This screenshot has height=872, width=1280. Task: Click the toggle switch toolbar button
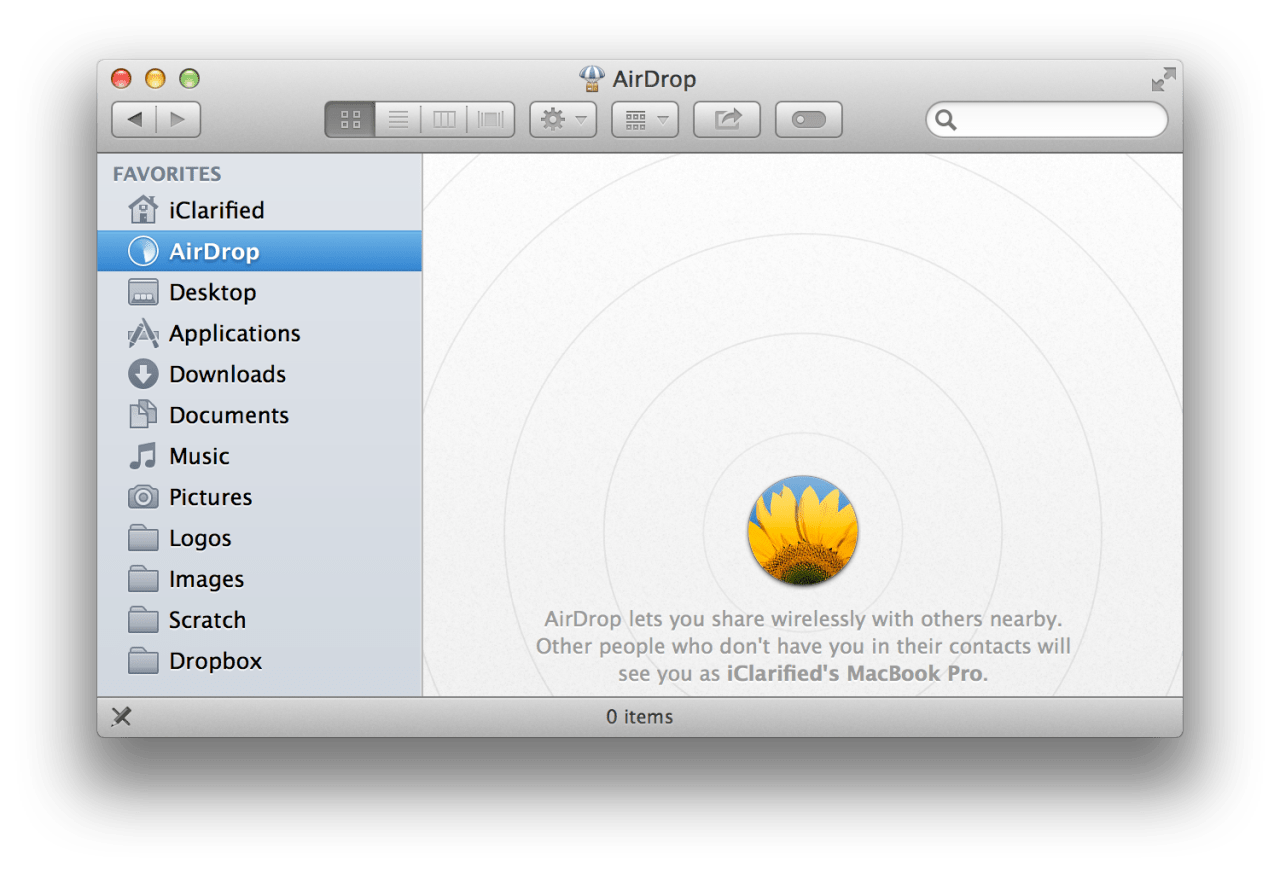tap(808, 119)
